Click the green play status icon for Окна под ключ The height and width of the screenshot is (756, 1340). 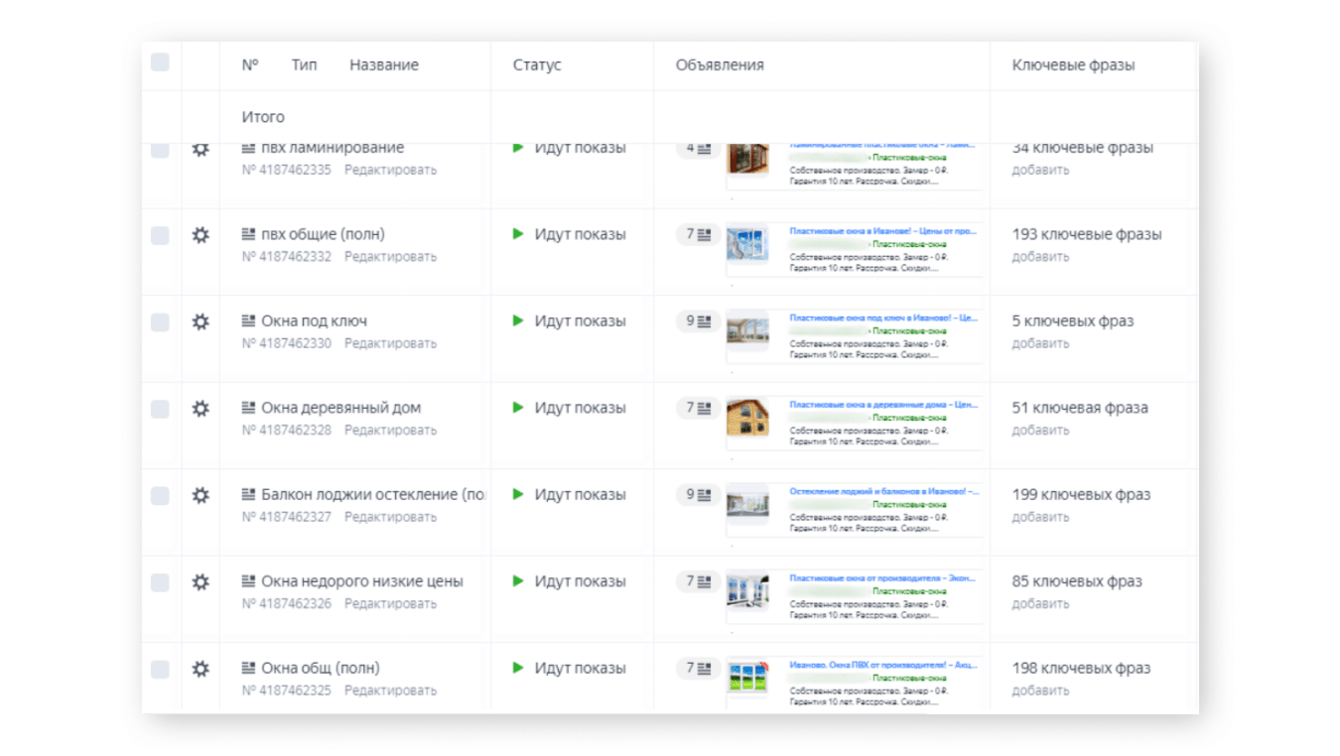pyautogui.click(x=518, y=321)
